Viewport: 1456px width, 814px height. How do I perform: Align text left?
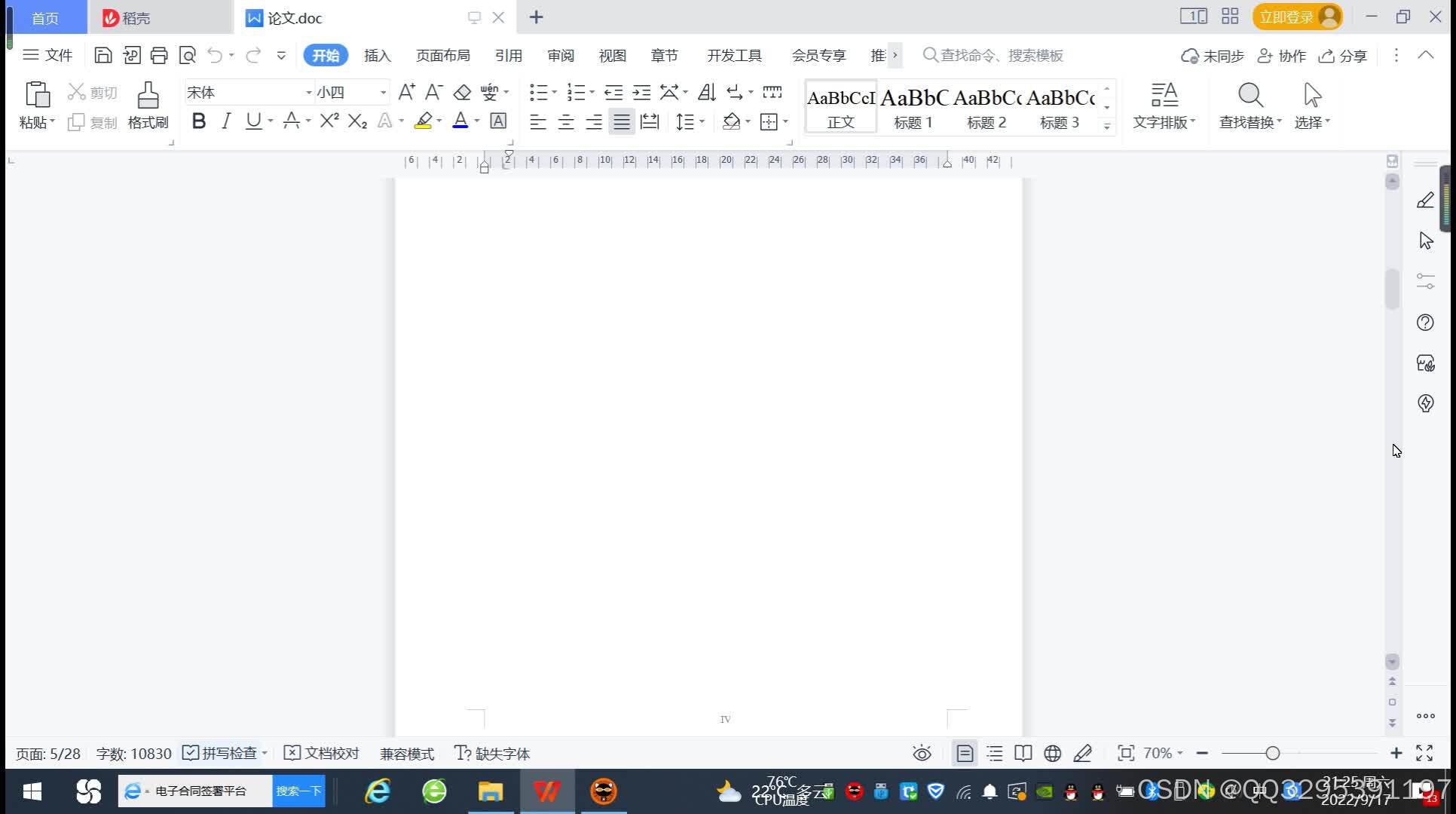coord(537,121)
